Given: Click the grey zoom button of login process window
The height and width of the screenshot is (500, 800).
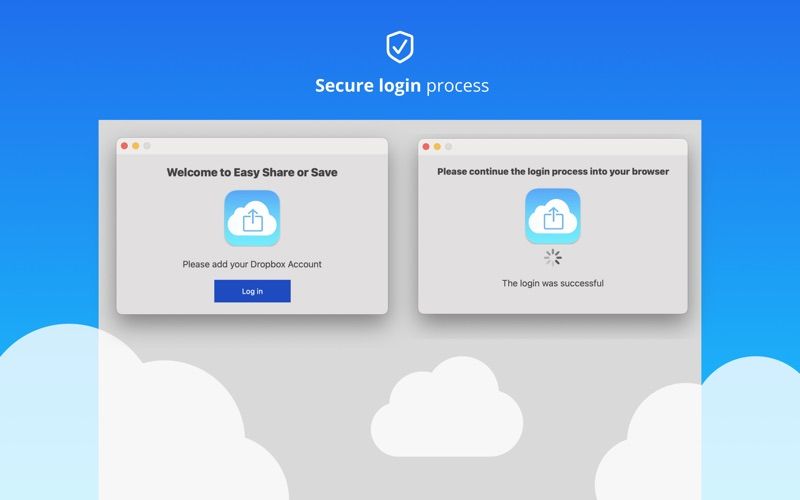Looking at the screenshot, I should tap(448, 146).
